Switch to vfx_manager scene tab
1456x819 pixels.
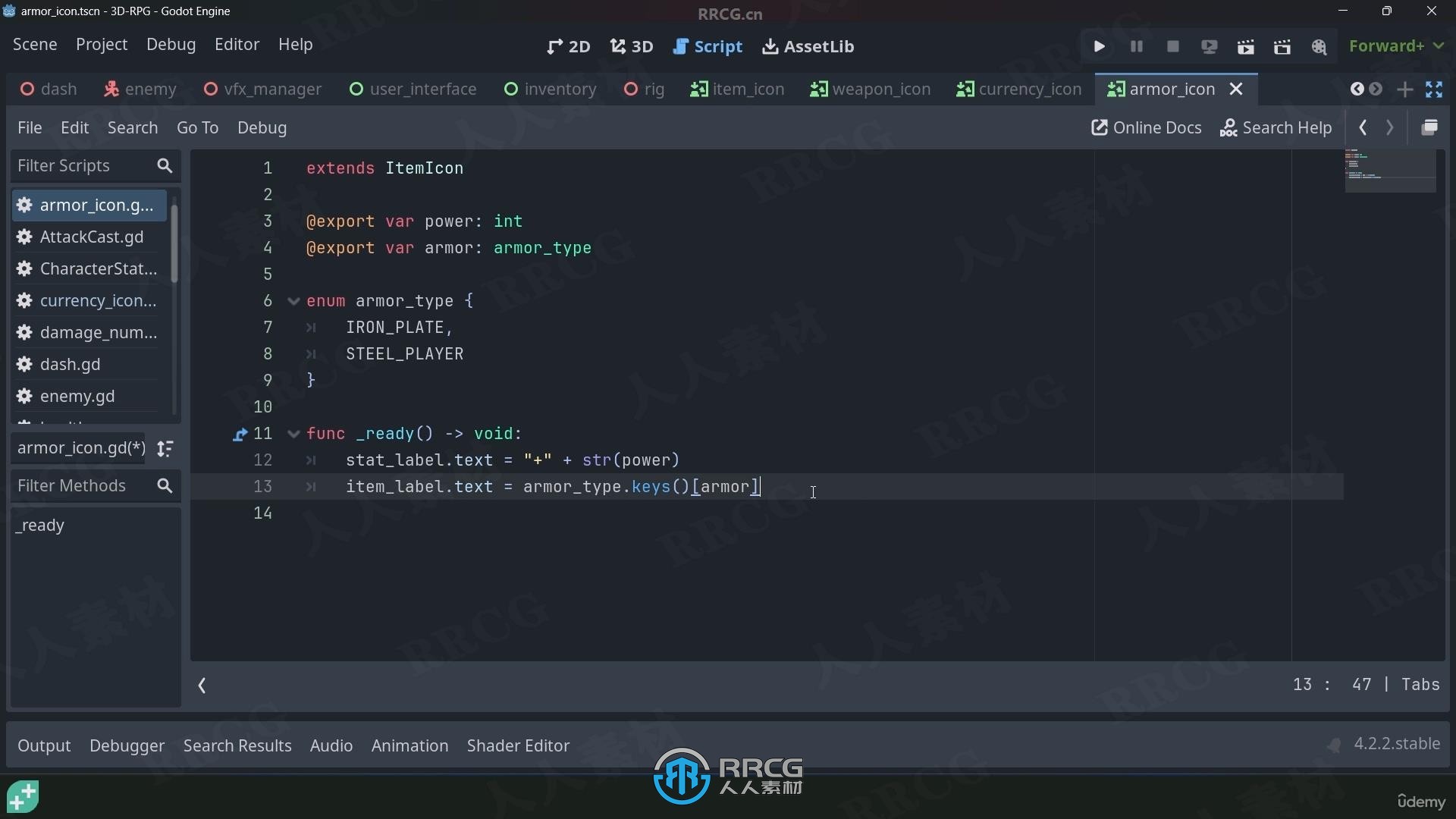(x=263, y=89)
